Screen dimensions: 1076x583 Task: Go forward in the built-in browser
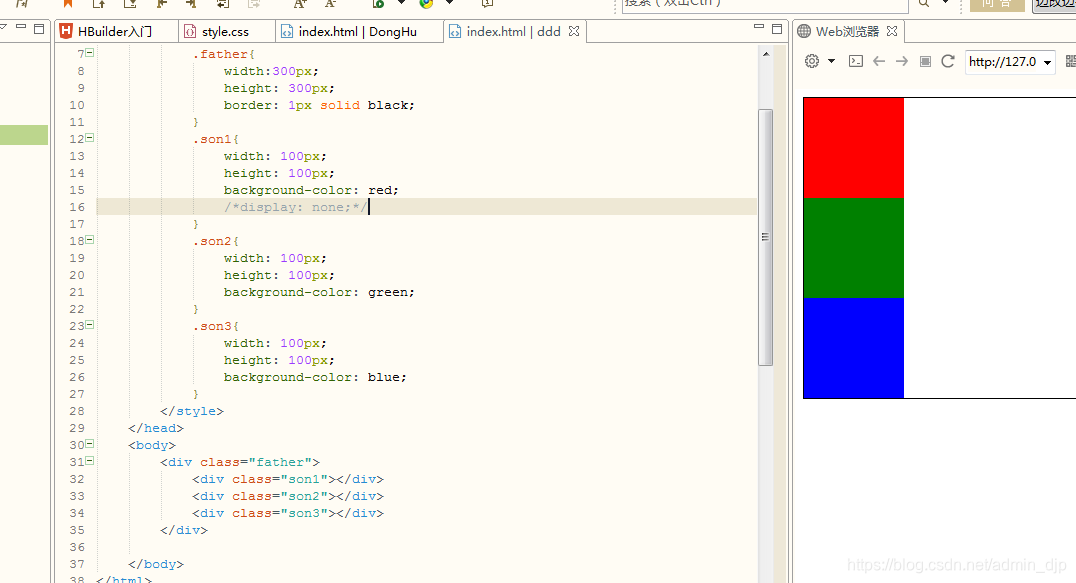coord(902,61)
